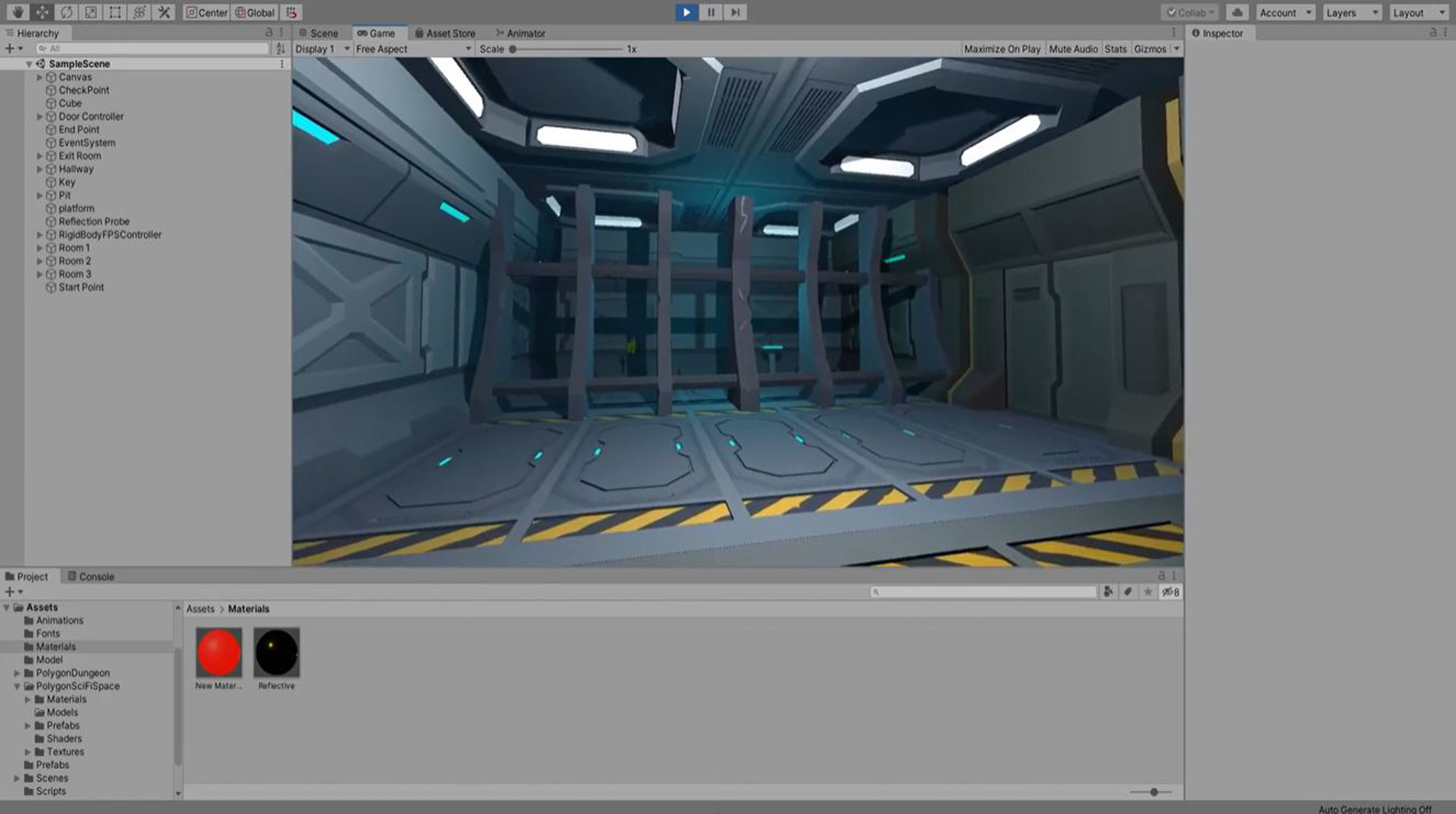Open the Console tab
The image size is (1456, 814).
(91, 577)
